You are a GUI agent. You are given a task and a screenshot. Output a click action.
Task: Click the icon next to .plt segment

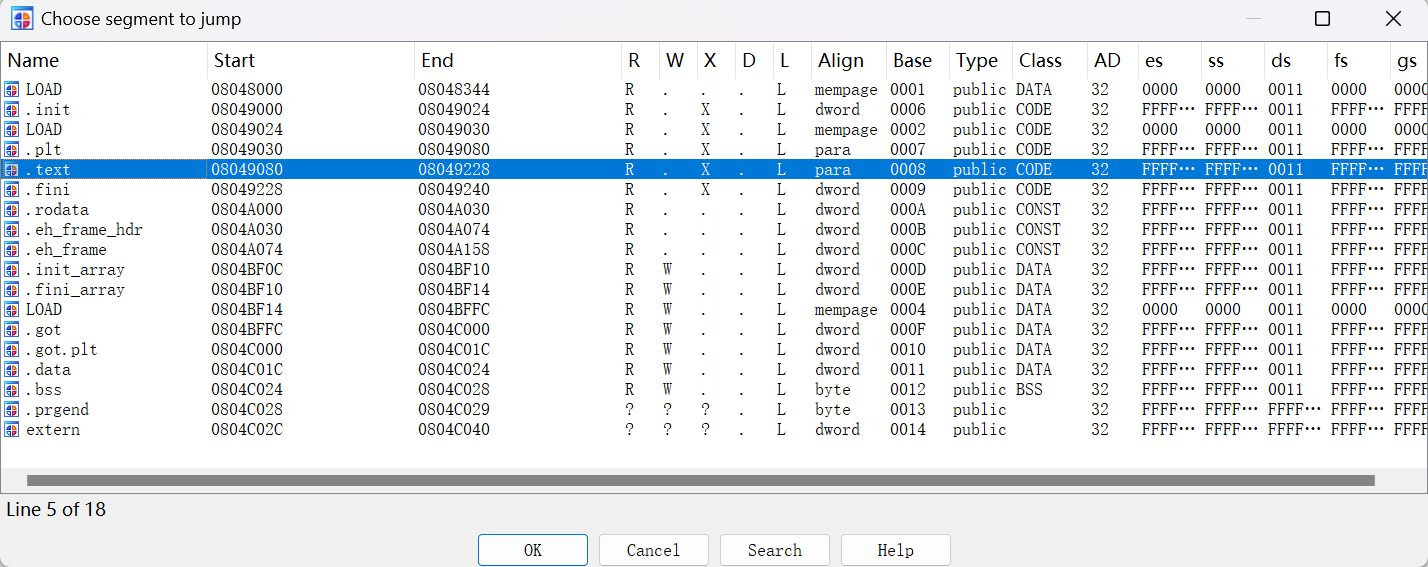tap(12, 150)
